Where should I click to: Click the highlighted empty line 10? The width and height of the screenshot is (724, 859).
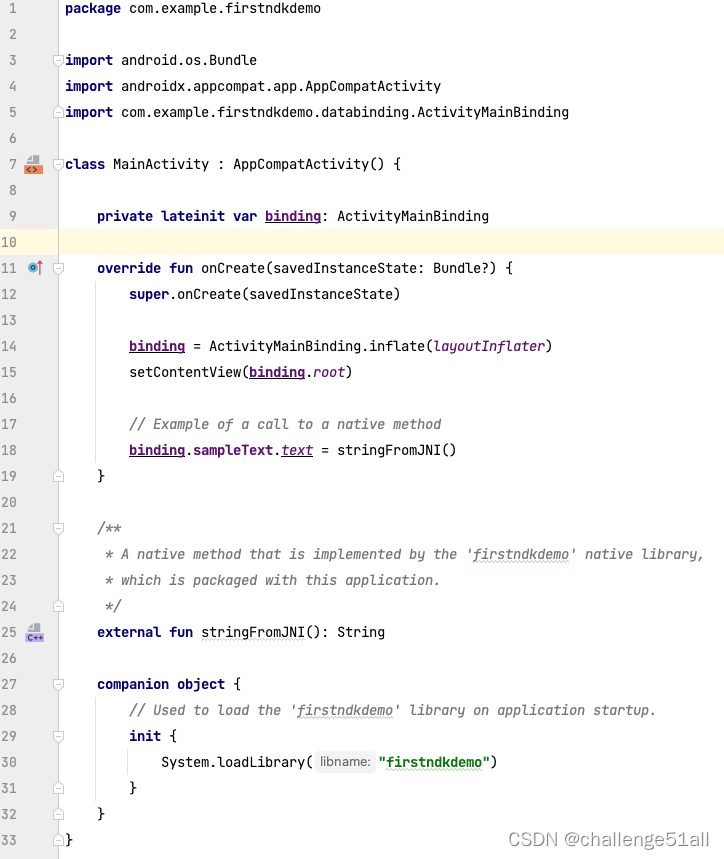point(391,242)
